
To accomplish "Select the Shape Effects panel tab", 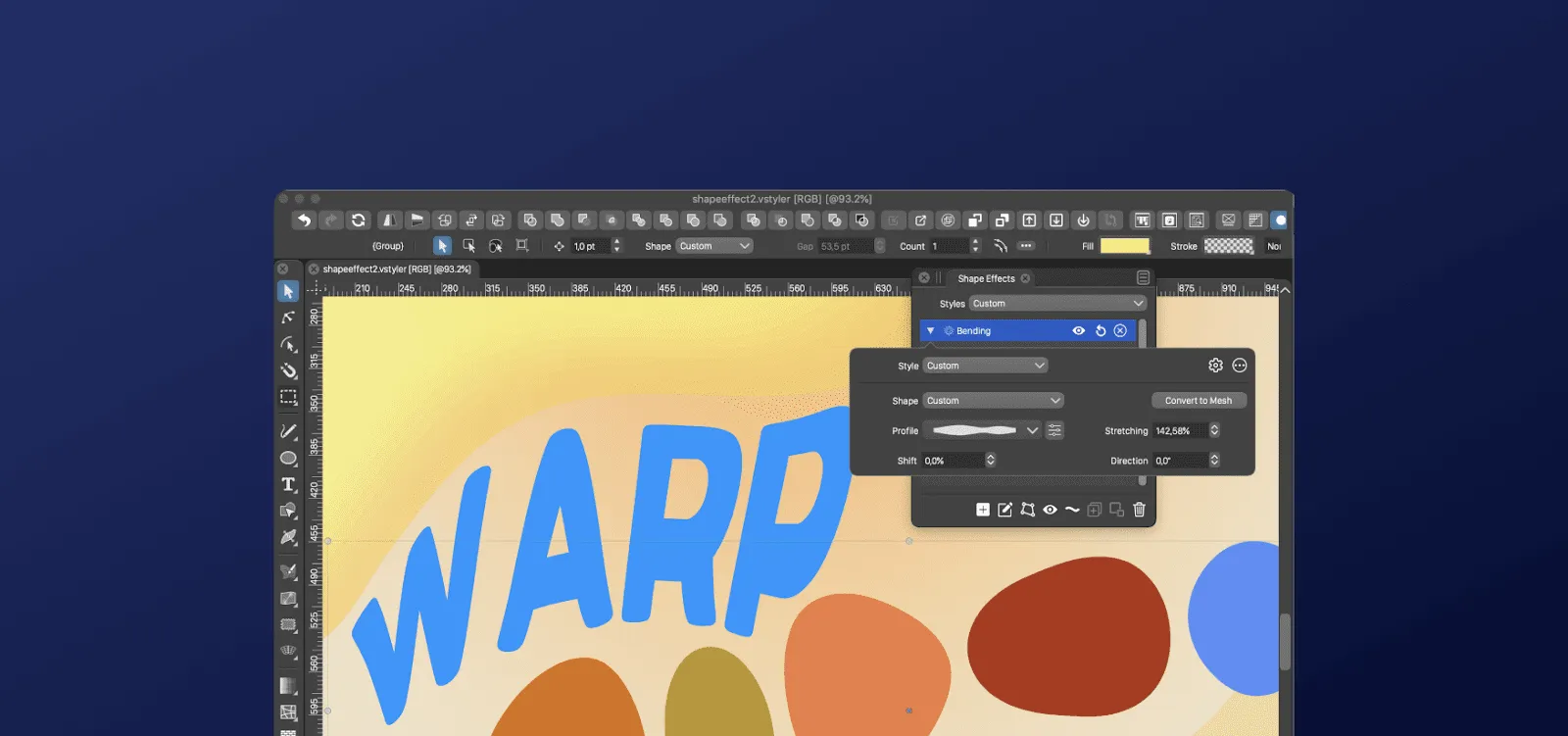I will 986,278.
